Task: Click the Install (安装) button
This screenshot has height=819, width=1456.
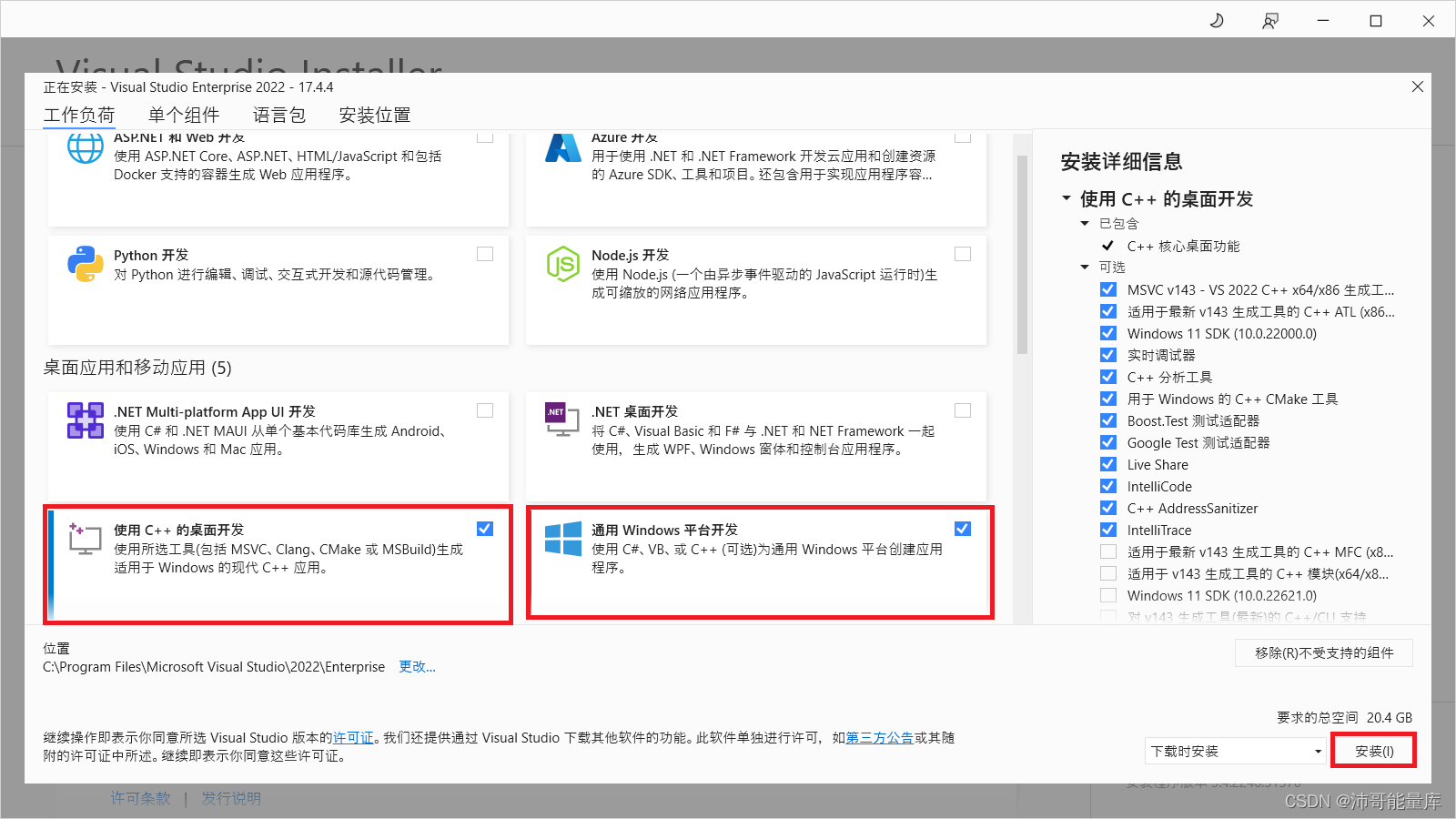Action: (1374, 751)
